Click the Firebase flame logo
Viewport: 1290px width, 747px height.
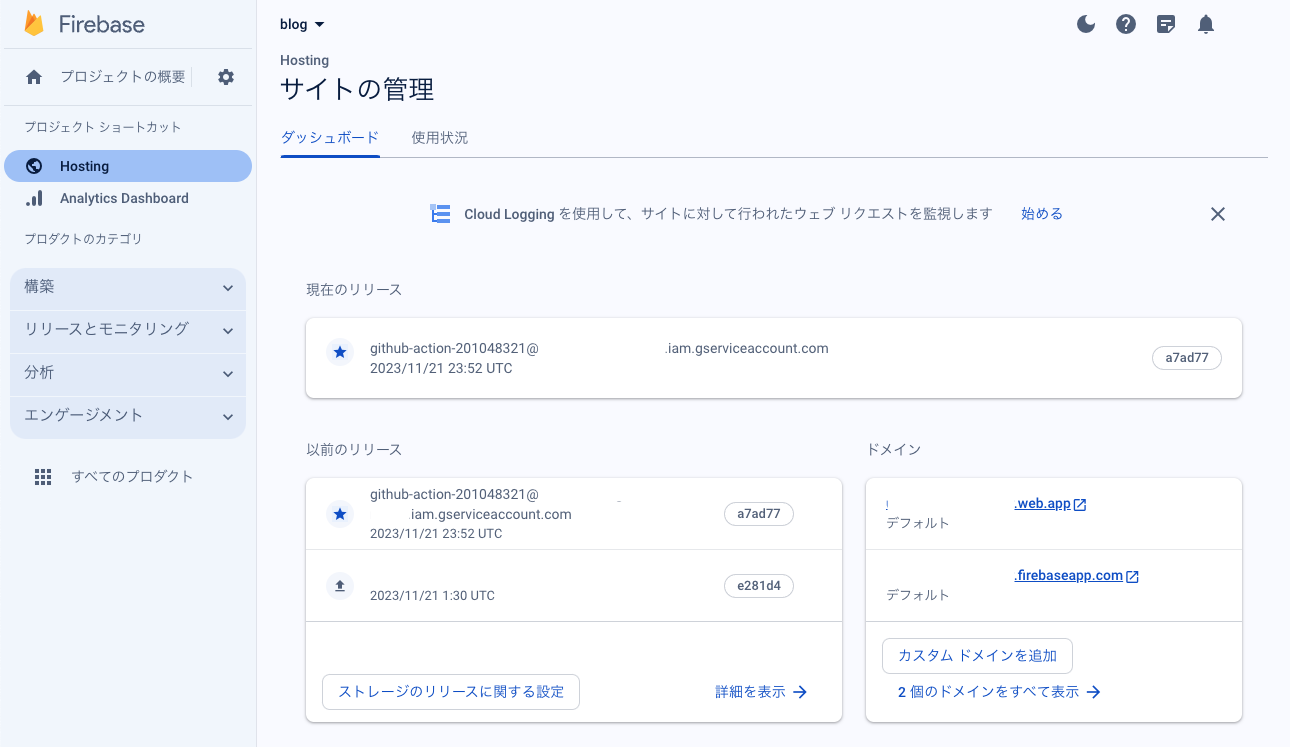pyautogui.click(x=34, y=24)
